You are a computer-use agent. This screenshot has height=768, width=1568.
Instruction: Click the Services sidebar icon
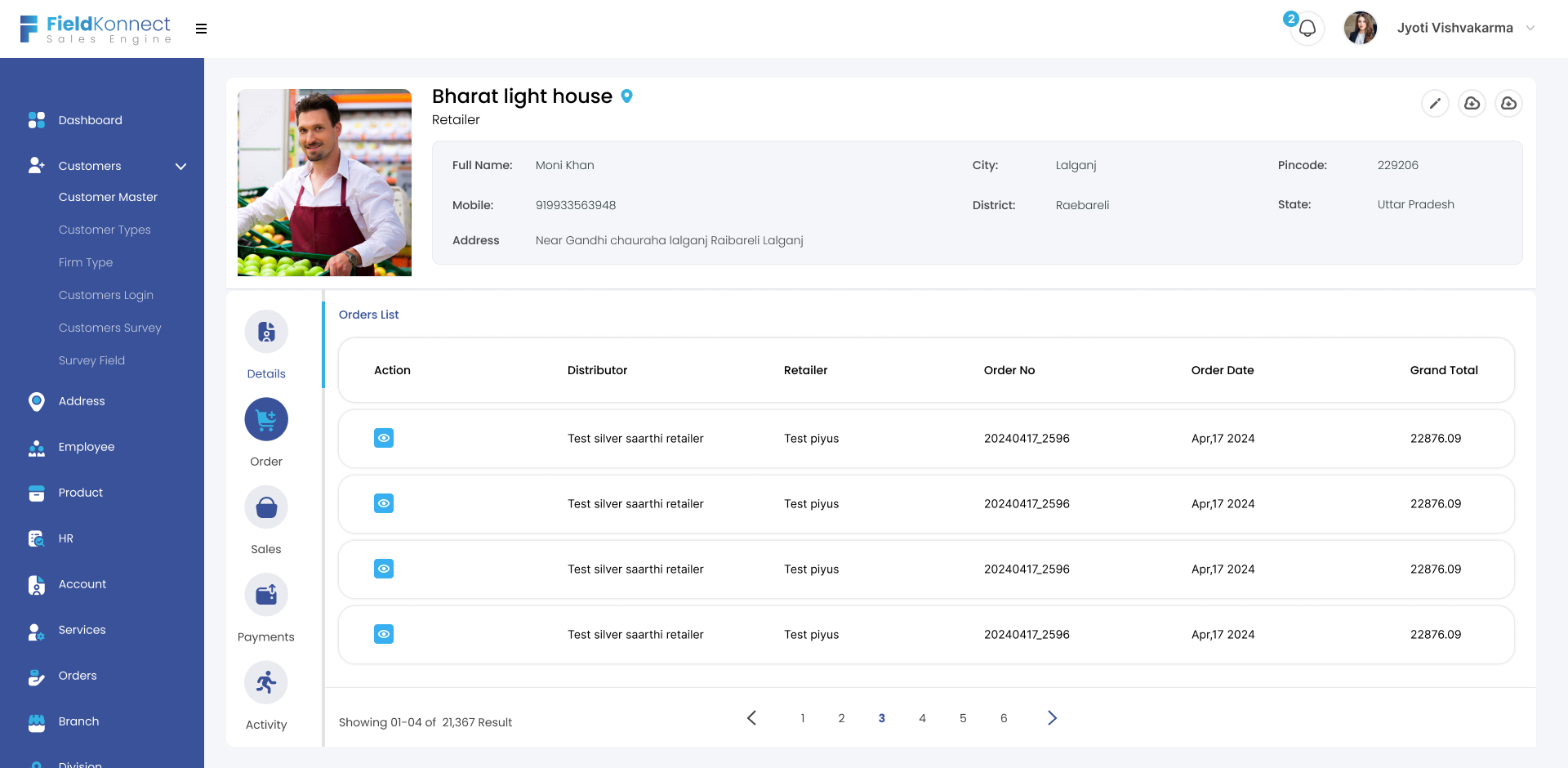[37, 631]
